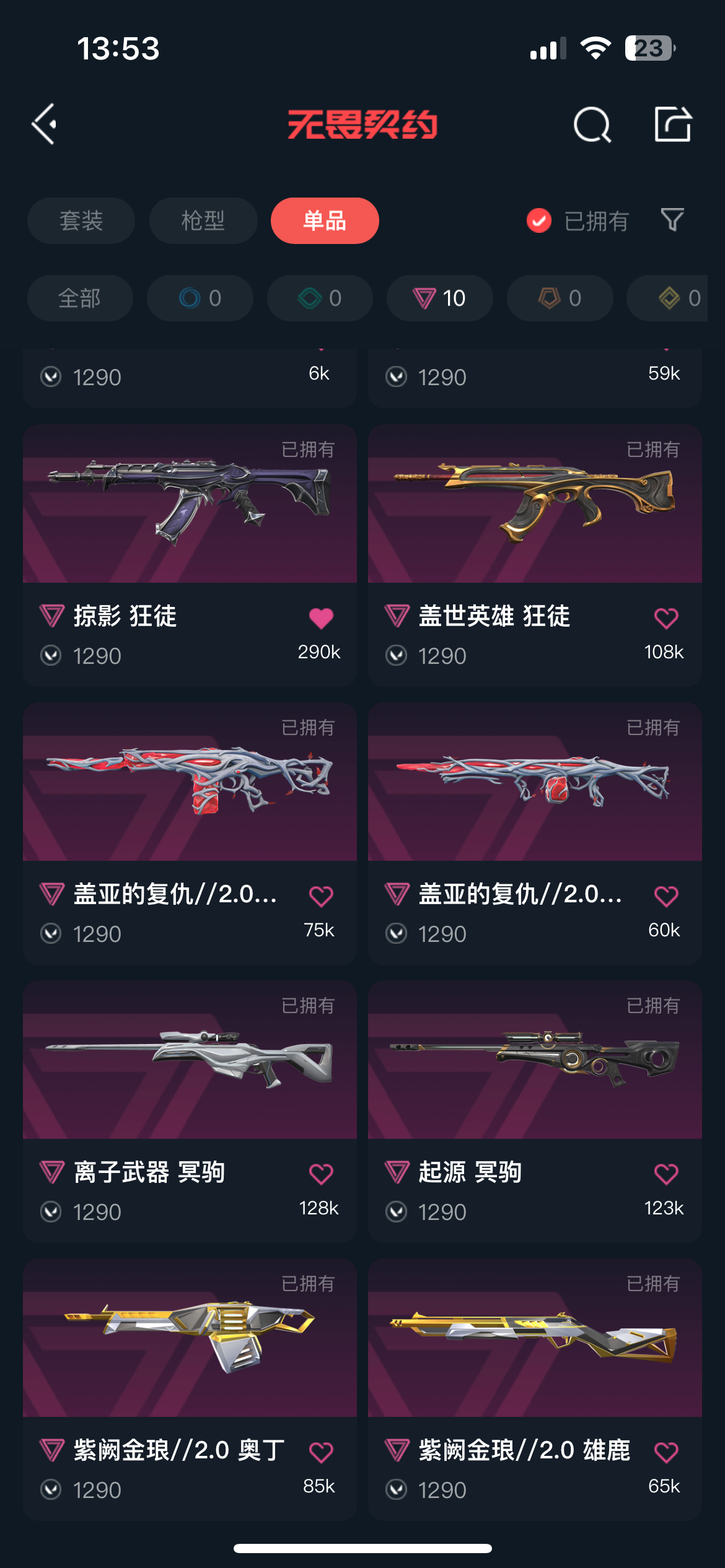The height and width of the screenshot is (1568, 725).
Task: Open the 紫阙金琅//2.0 奥丁 skin image
Action: click(190, 1338)
